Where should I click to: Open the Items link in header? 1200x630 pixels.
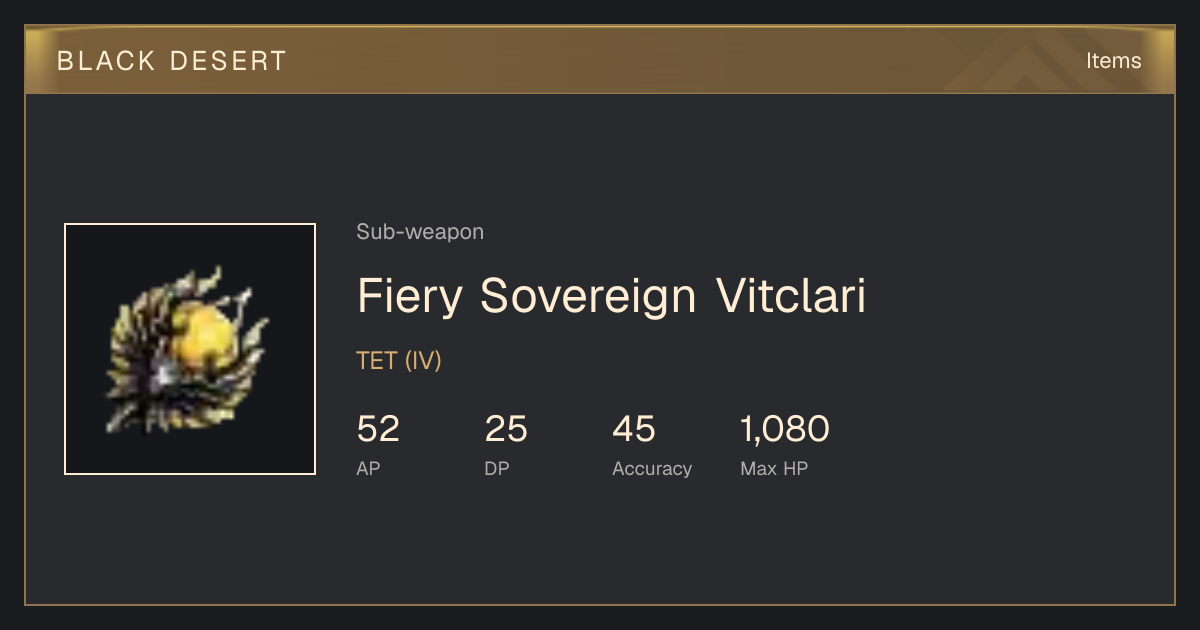[1113, 60]
